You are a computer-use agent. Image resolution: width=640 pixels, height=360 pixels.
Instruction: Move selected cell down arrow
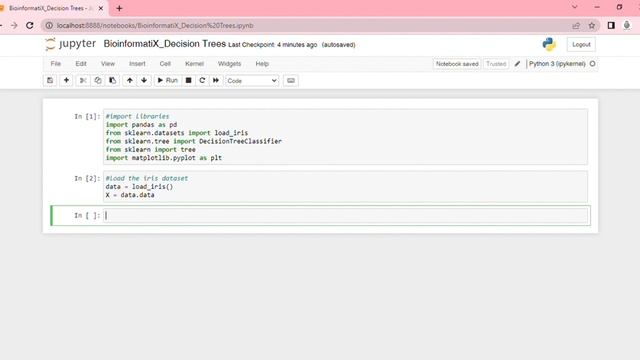[x=144, y=80]
